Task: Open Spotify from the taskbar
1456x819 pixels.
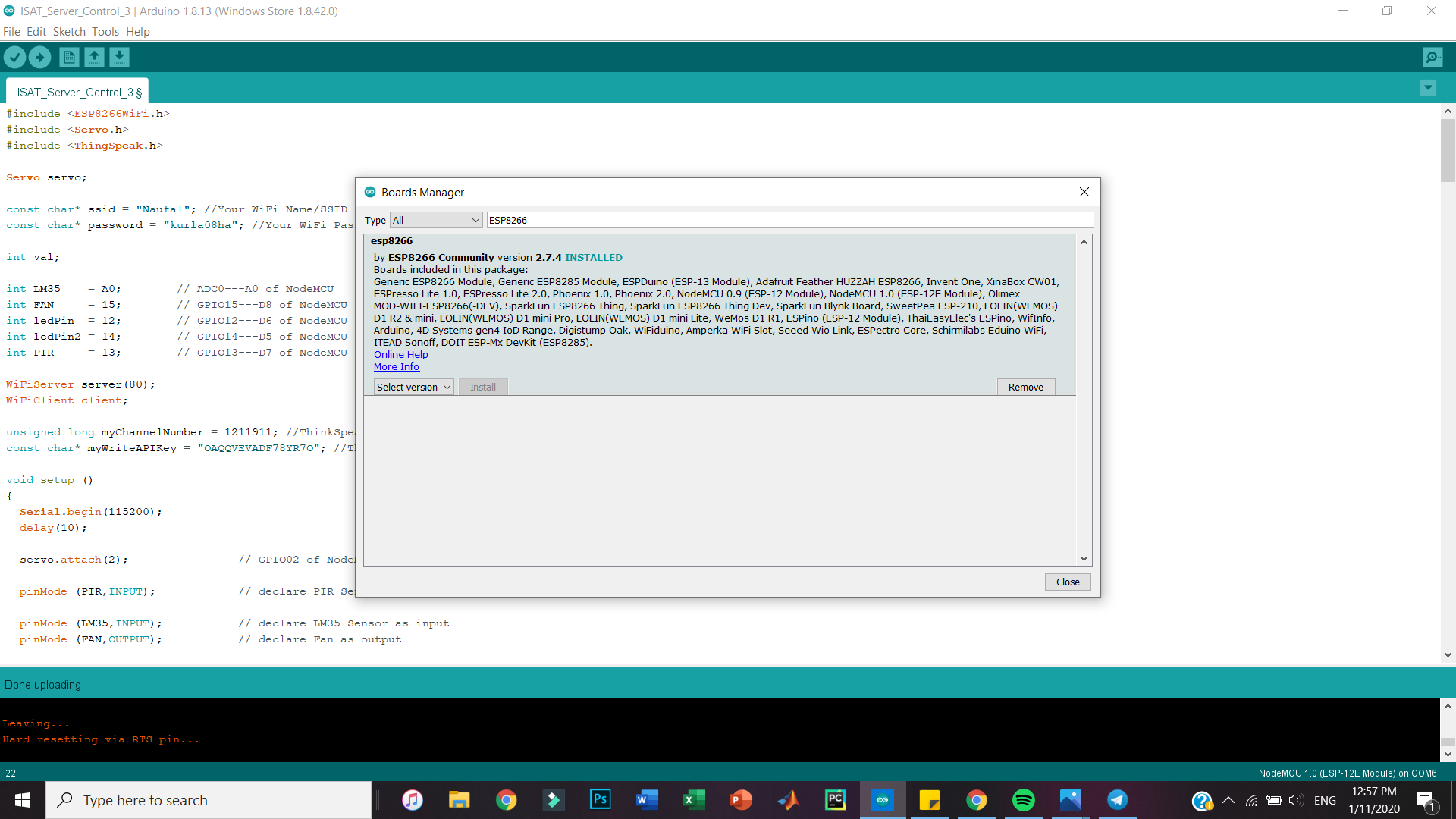Action: point(1023,800)
